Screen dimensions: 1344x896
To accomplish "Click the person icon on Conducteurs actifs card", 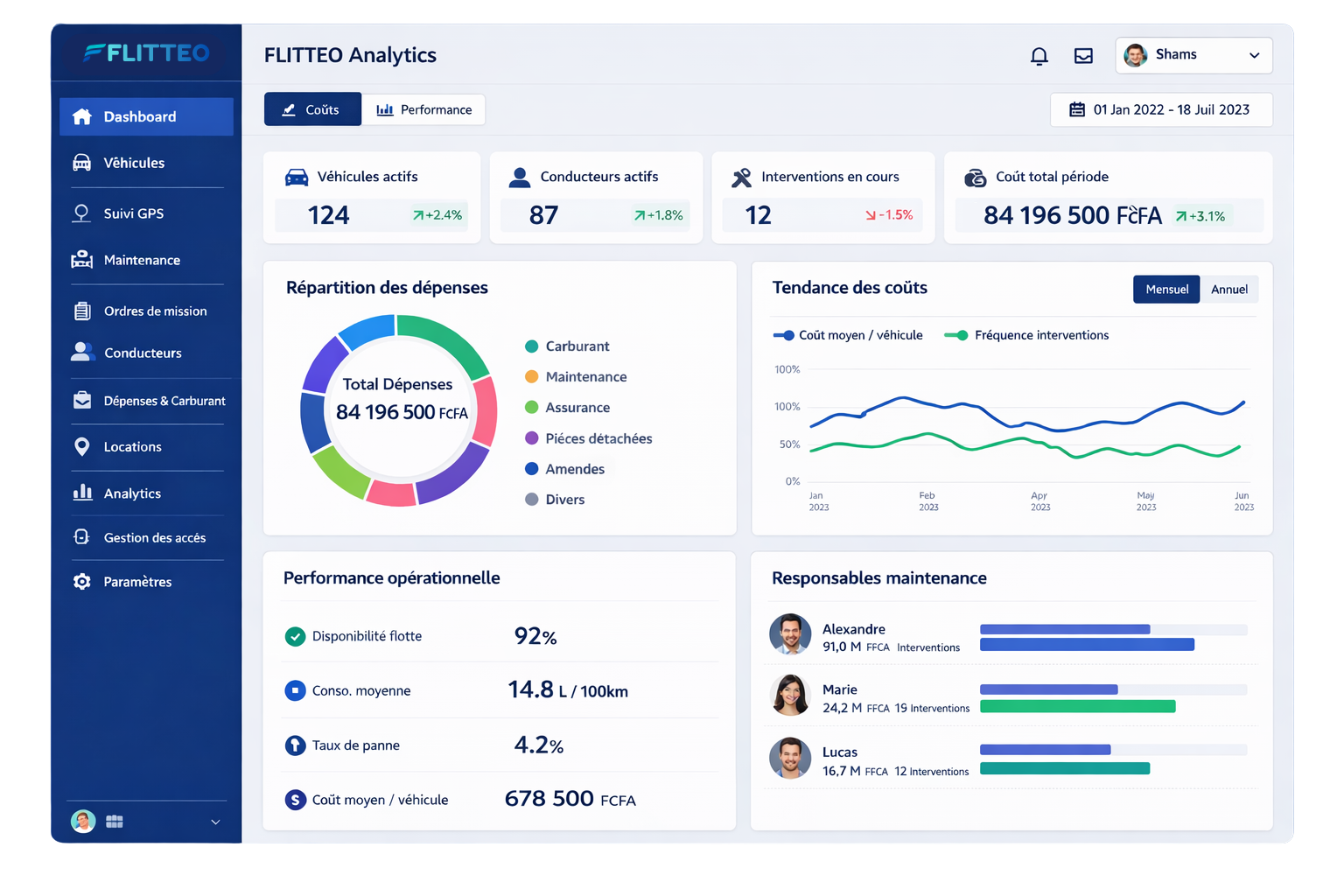I will 520,178.
